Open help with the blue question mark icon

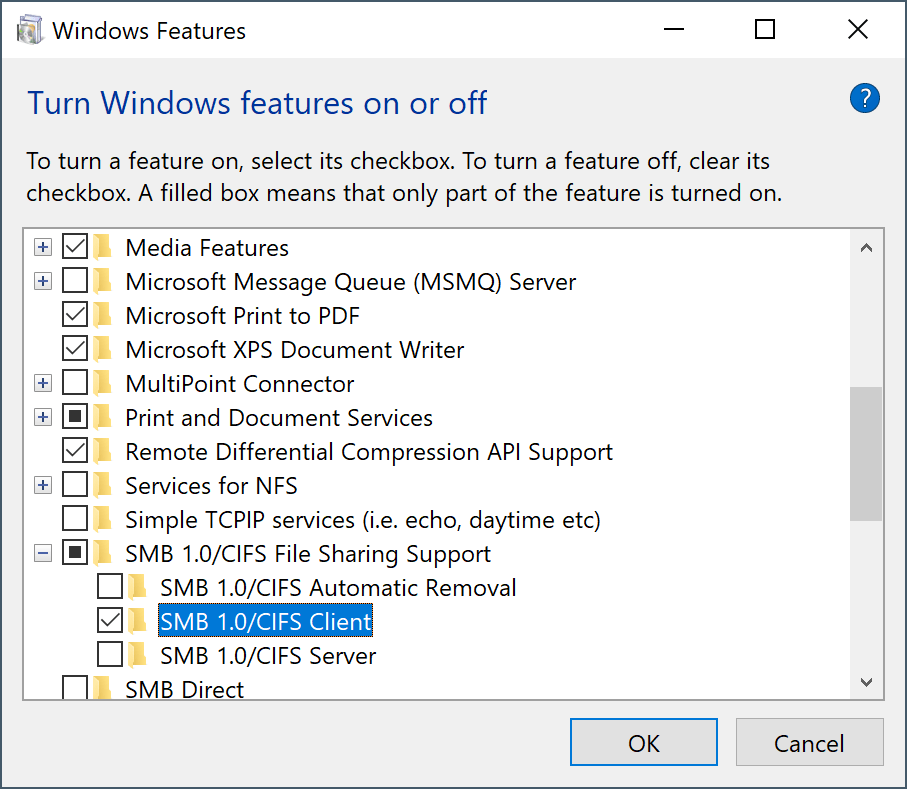[x=864, y=98]
